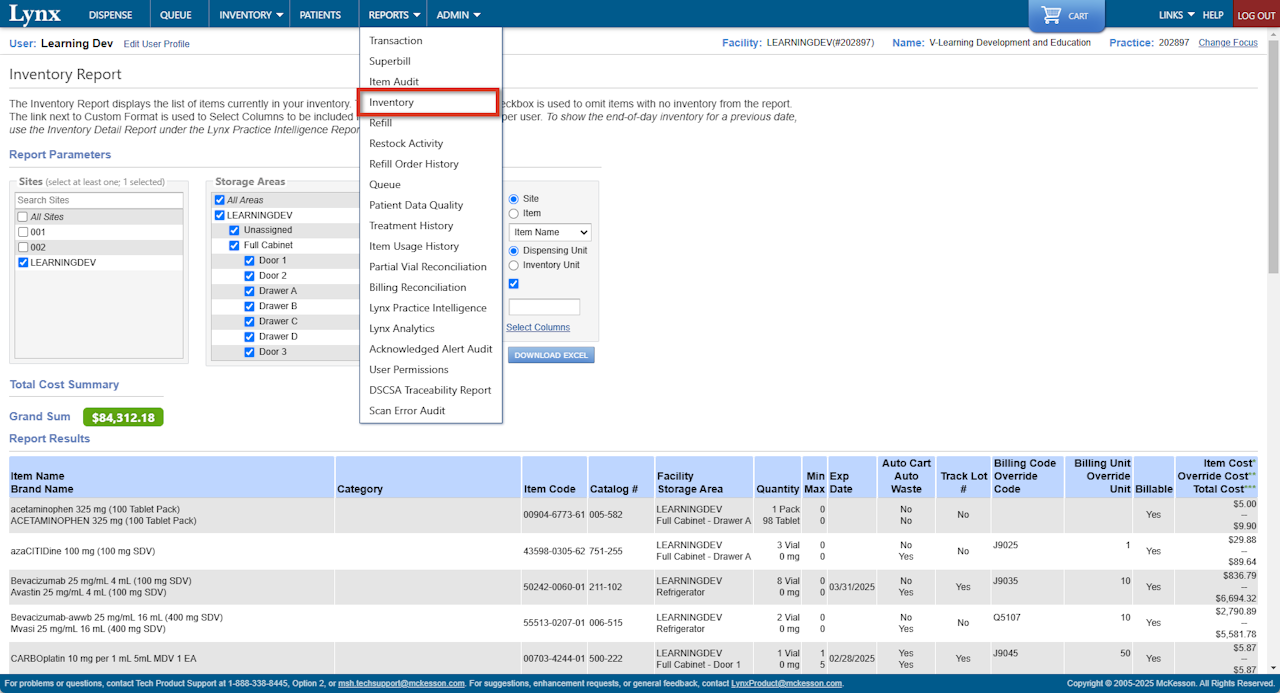Choose the Inventory Unit radio option
Screen dimensions: 1280x693
pos(514,265)
